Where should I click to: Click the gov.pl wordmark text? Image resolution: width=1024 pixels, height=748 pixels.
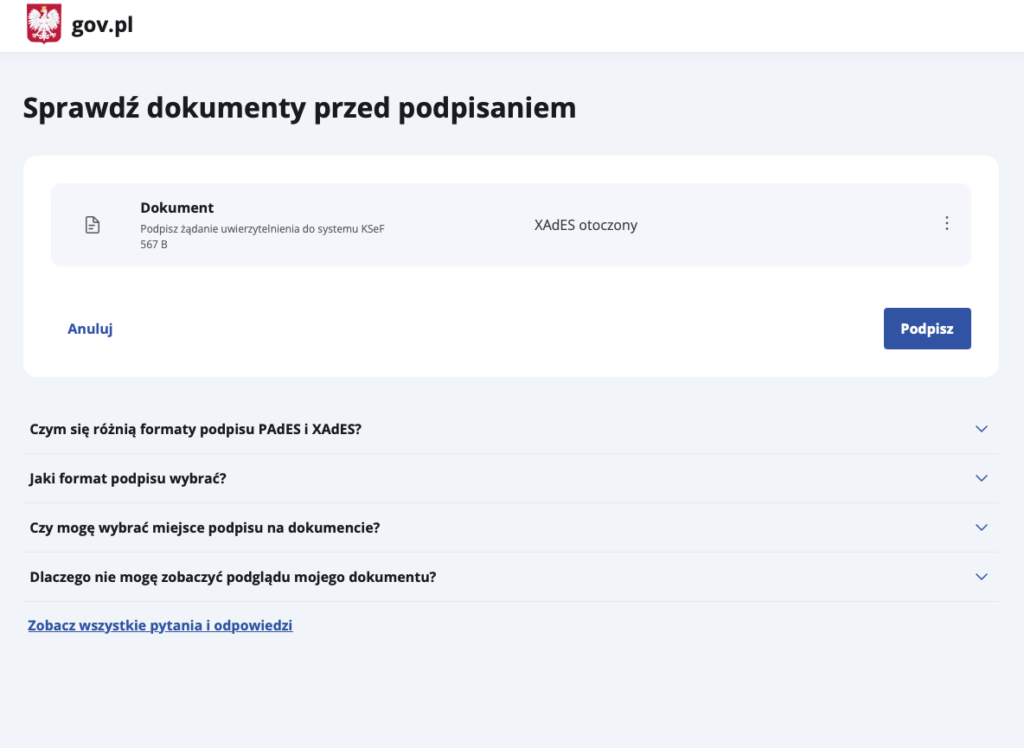click(101, 25)
